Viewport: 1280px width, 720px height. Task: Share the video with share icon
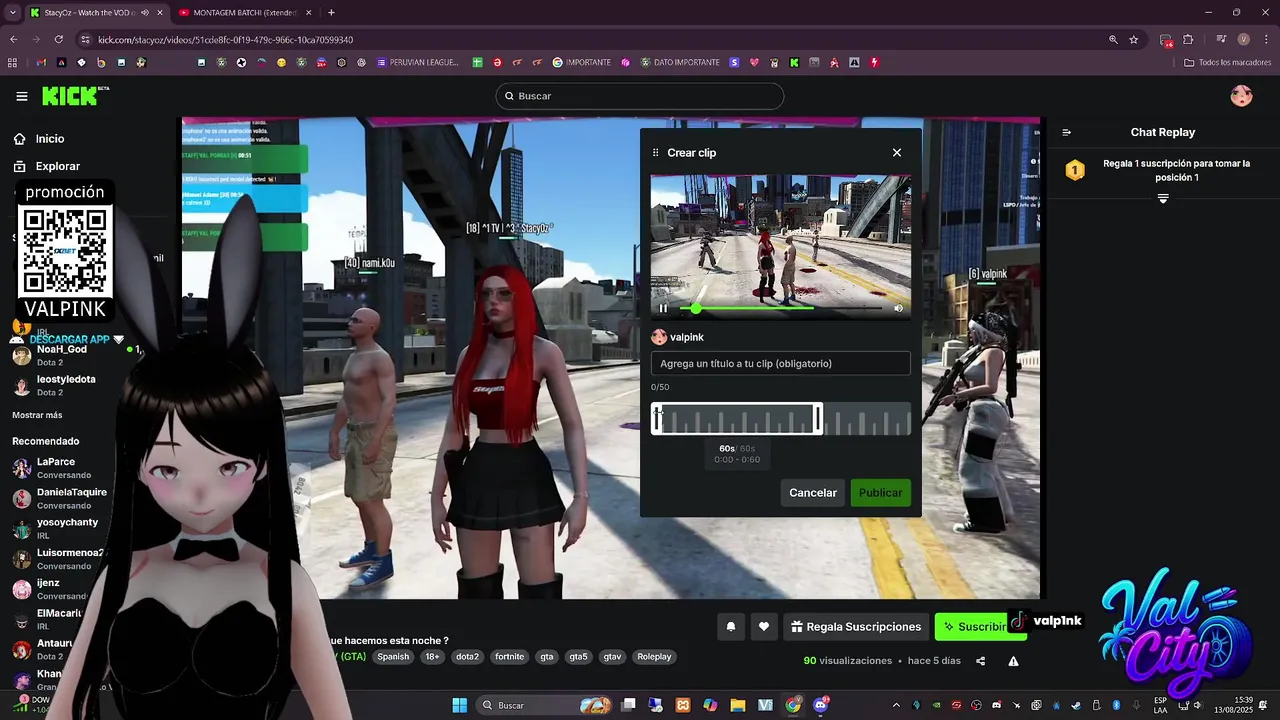(980, 661)
